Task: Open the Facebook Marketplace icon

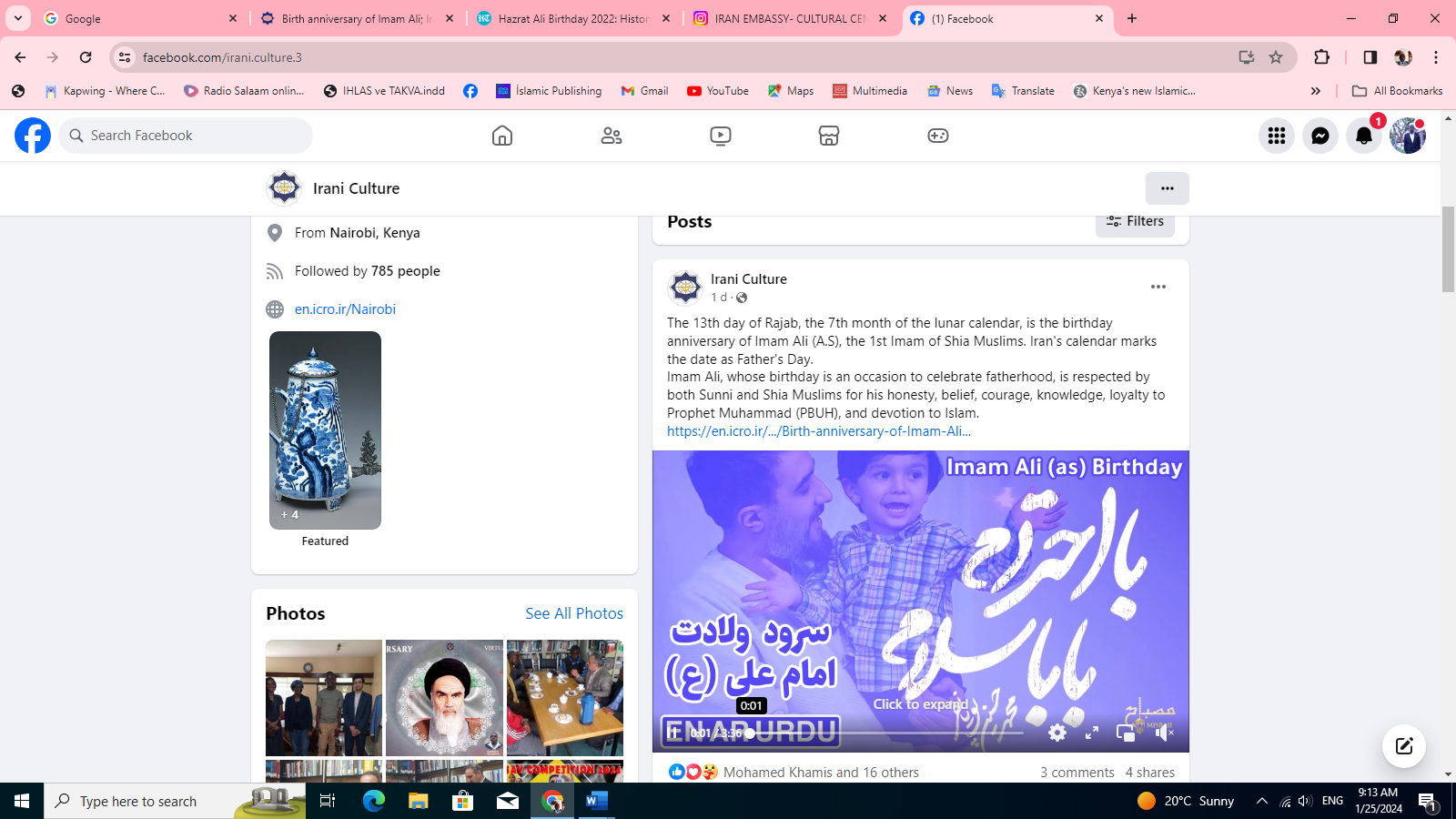Action: tap(828, 136)
